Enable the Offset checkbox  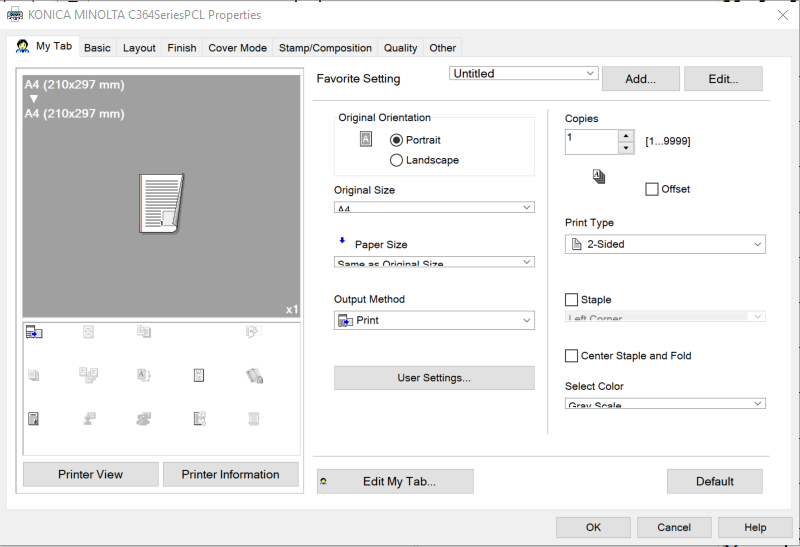pyautogui.click(x=652, y=189)
